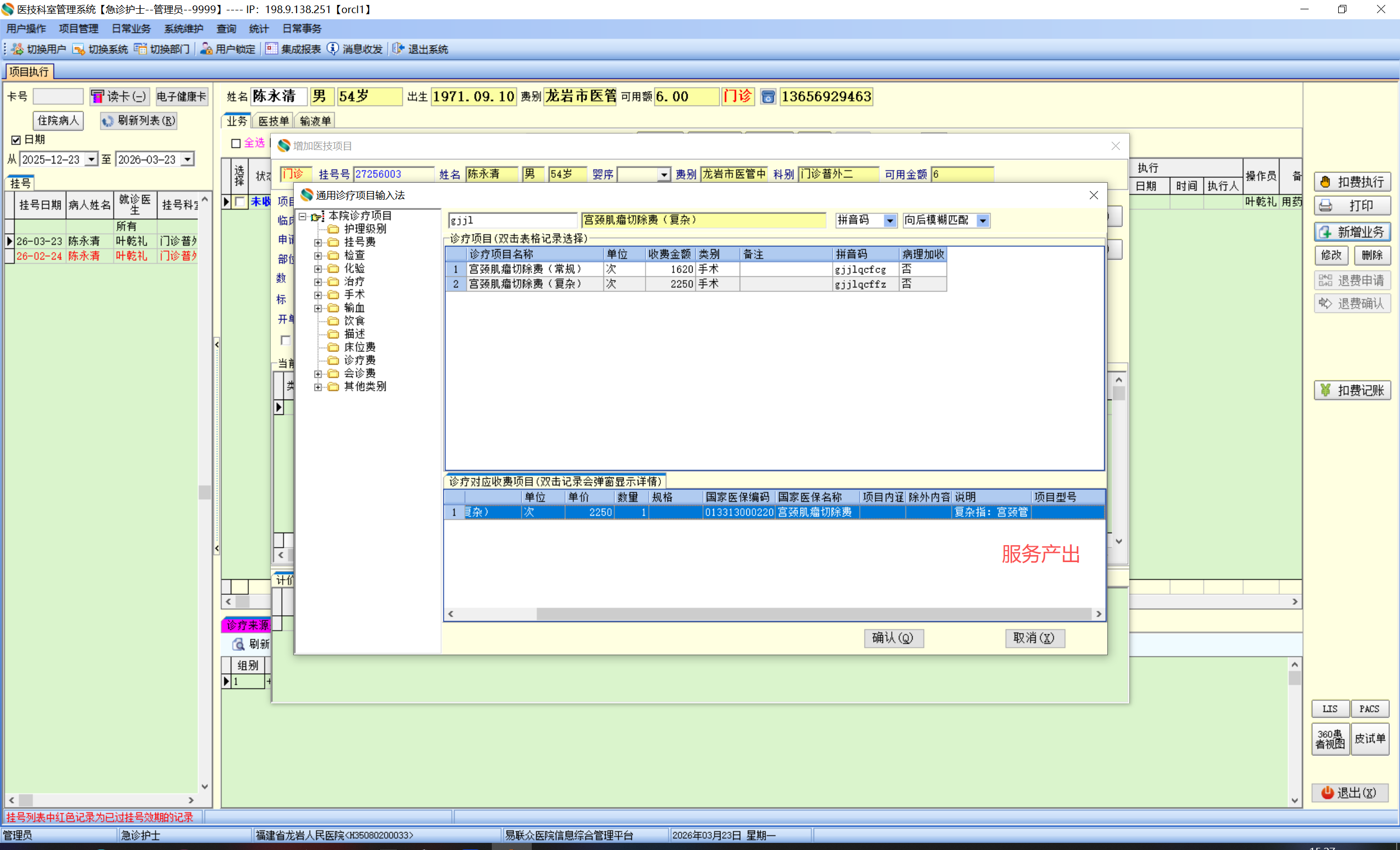Uncheck the 日期 (date) filter checkbox
Viewport: 1400px width, 850px height.
(16, 140)
